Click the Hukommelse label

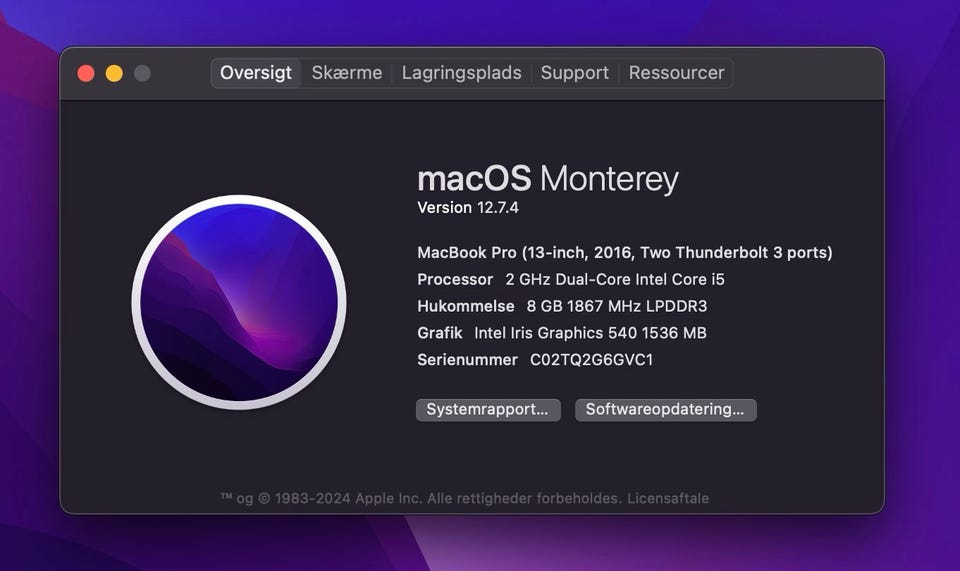click(x=466, y=306)
